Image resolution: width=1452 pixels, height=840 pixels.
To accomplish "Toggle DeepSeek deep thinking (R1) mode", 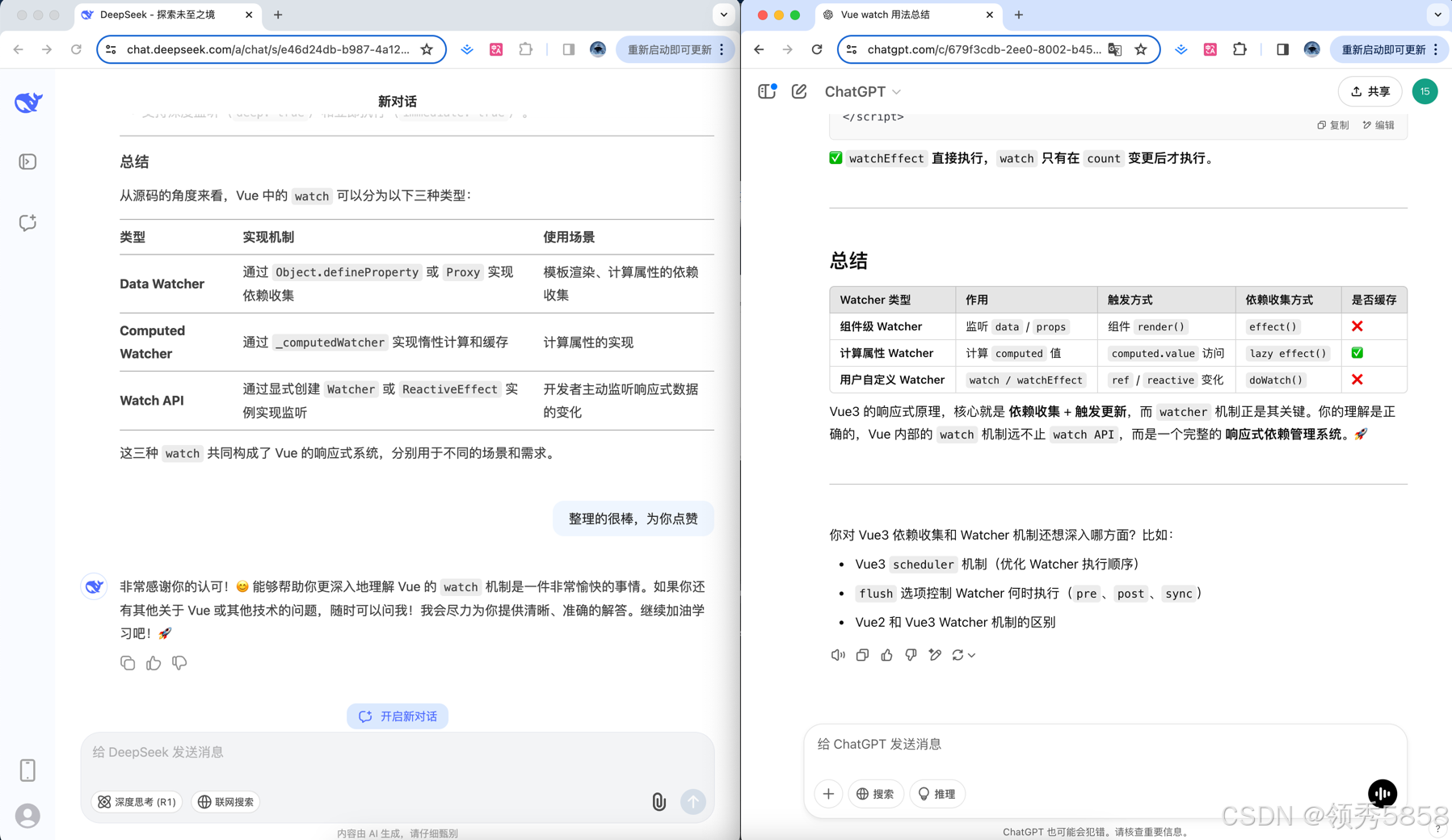I will (137, 802).
